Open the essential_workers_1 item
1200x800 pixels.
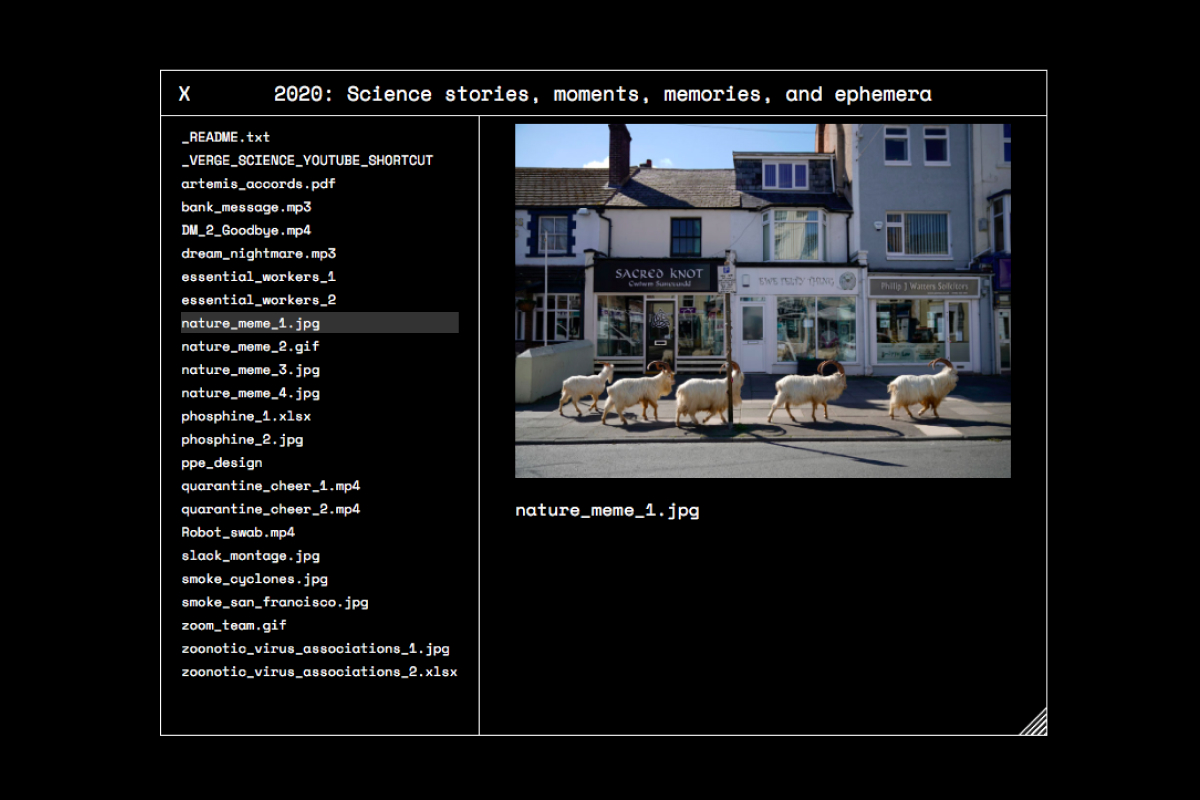[258, 276]
